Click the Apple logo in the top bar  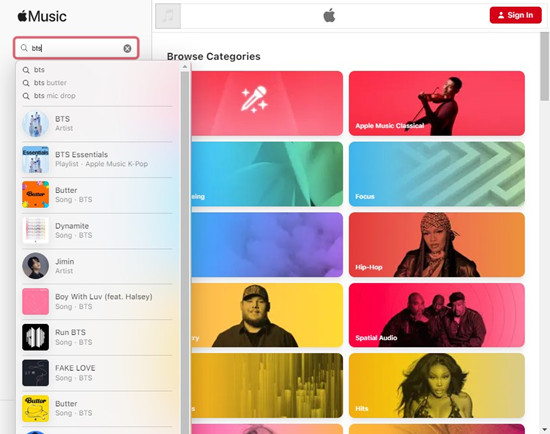tap(329, 16)
